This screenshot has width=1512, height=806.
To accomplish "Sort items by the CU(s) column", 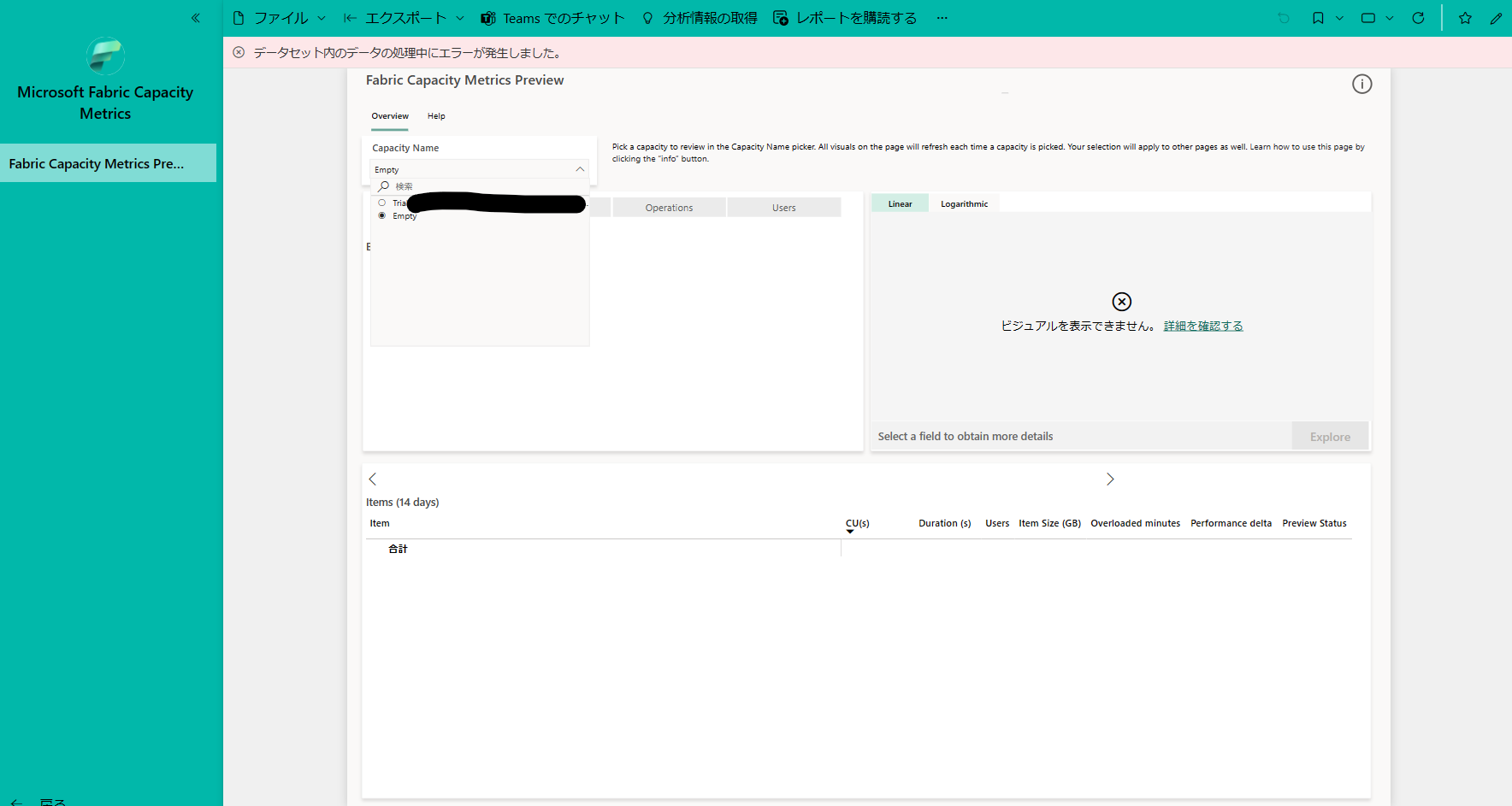I will [856, 523].
